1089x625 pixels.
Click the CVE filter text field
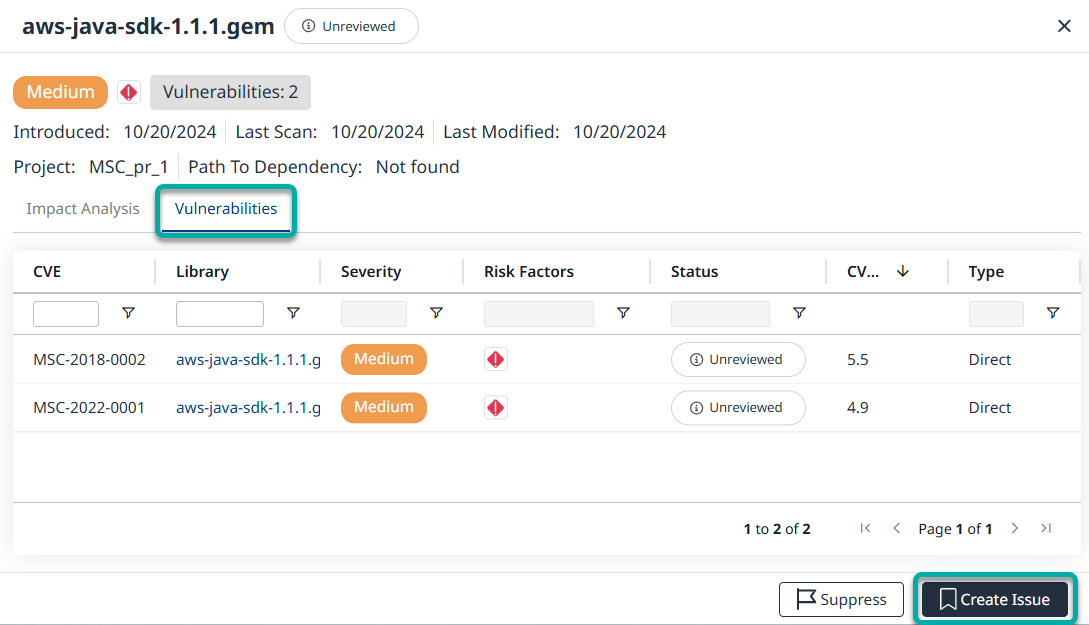pyautogui.click(x=66, y=314)
